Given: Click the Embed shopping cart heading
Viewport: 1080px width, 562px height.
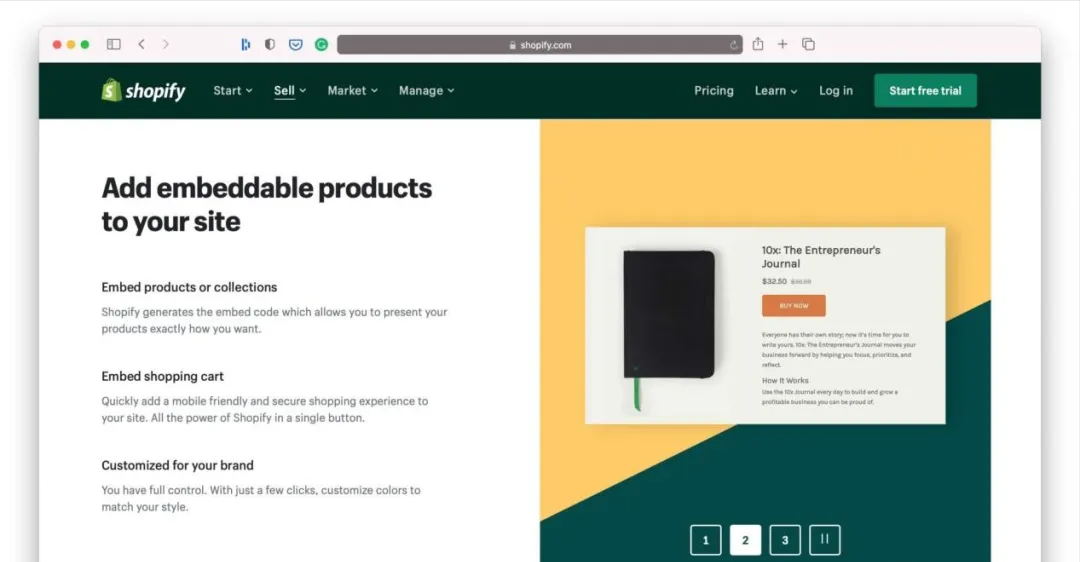Looking at the screenshot, I should click(x=163, y=376).
